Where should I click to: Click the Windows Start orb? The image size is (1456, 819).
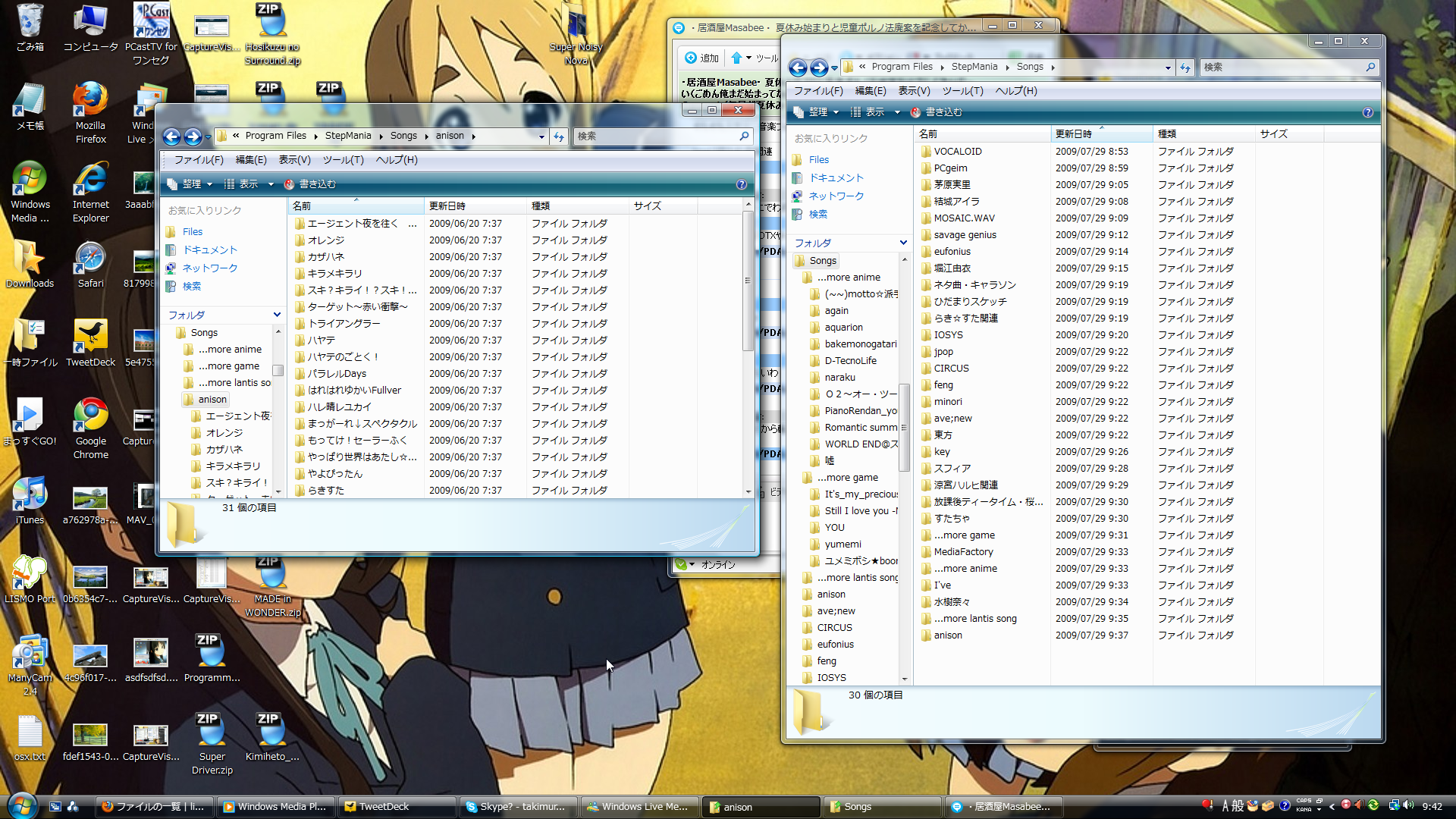tap(21, 805)
